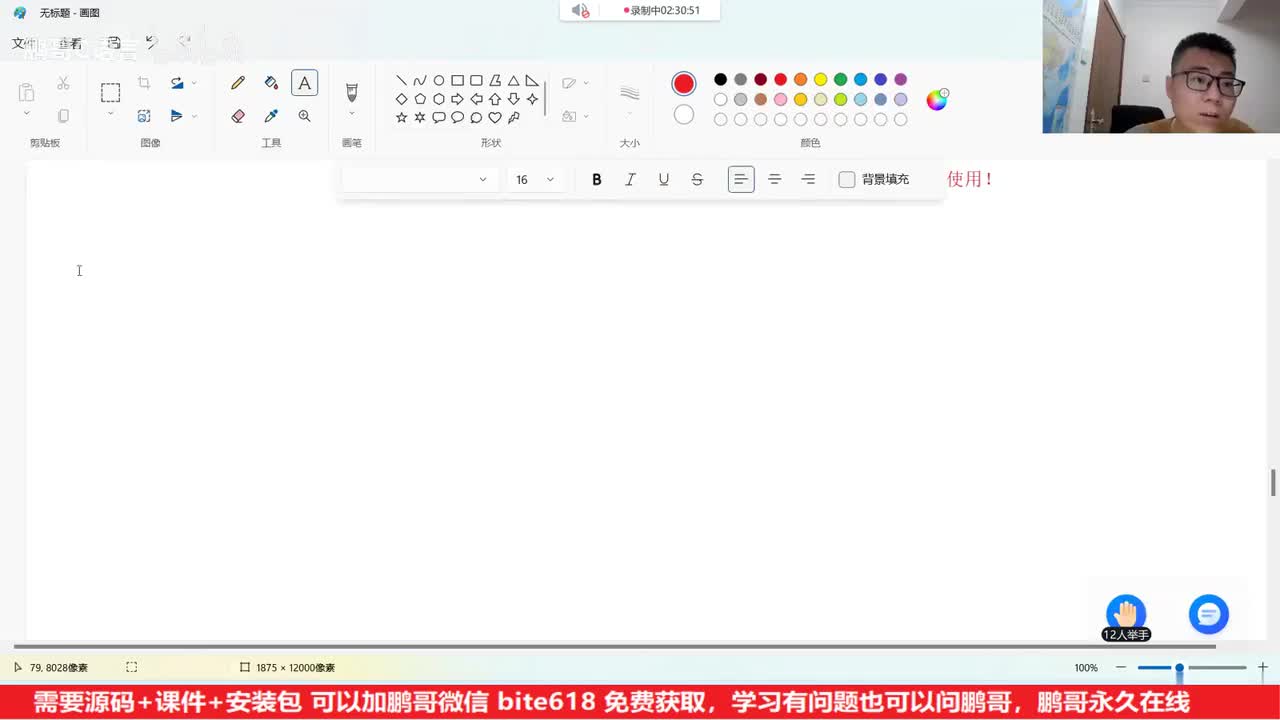The image size is (1280, 720).
Task: Click the Cut scissors icon
Action: (x=63, y=83)
